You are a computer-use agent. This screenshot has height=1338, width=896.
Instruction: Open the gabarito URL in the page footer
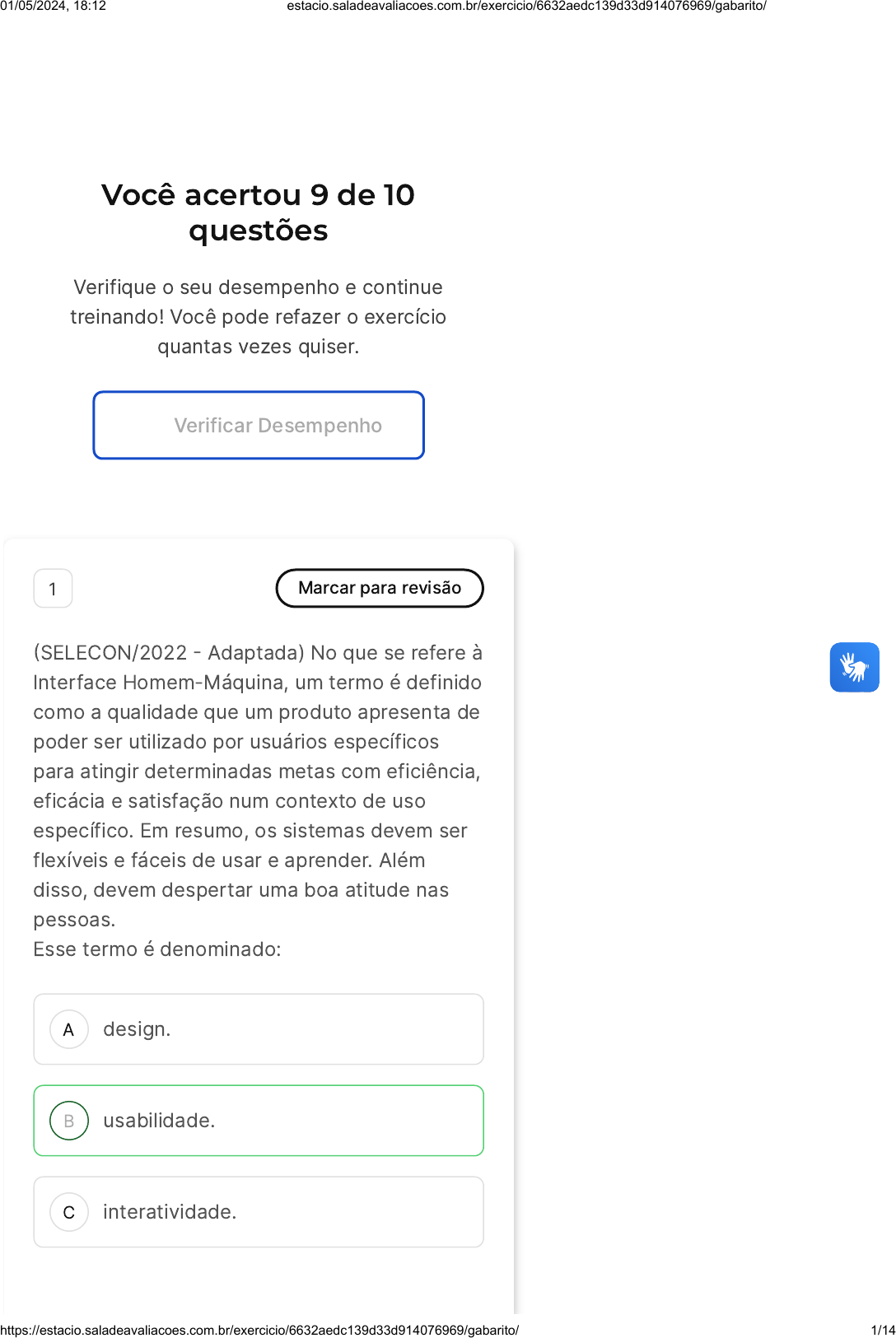[x=259, y=1330]
